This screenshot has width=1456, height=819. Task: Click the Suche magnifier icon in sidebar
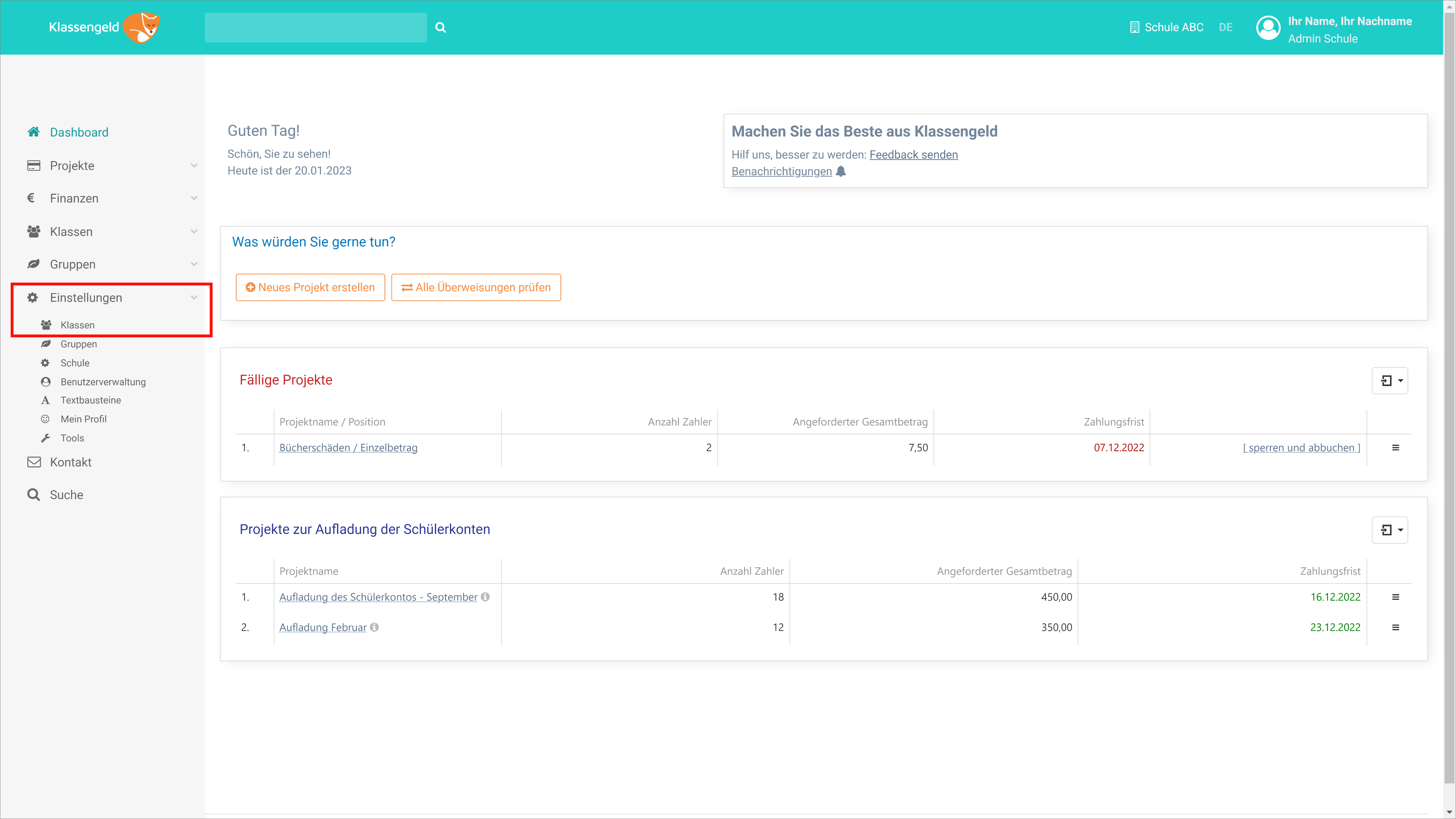tap(34, 494)
